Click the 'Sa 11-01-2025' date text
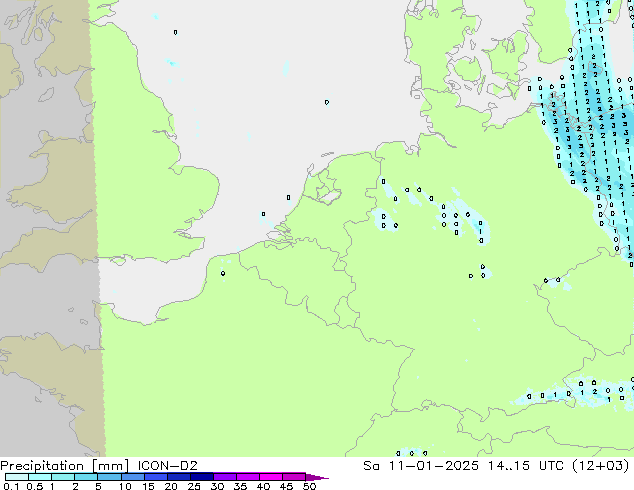 tap(421, 466)
